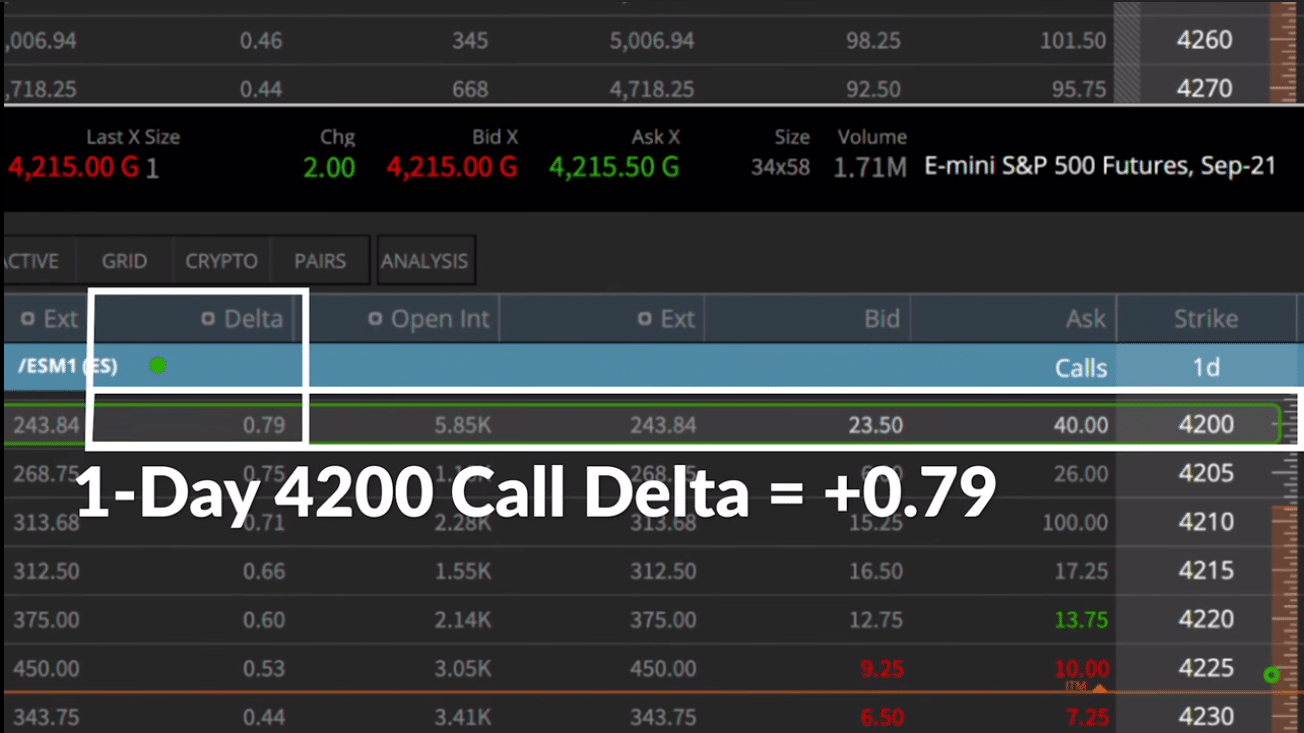Switch to the CRYPTO tab
The width and height of the screenshot is (1304, 733).
click(x=221, y=261)
